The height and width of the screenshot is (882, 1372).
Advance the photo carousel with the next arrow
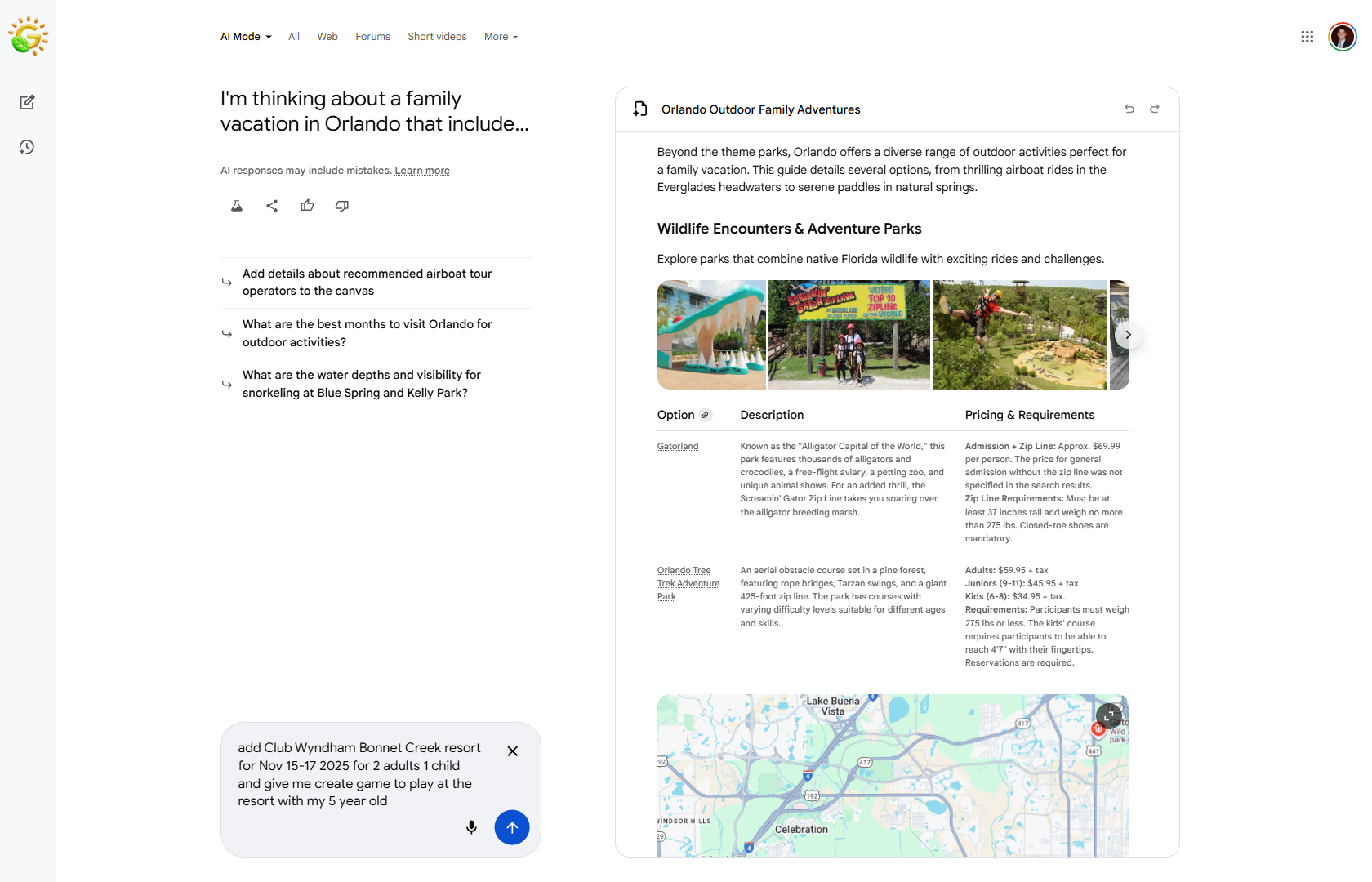pos(1128,335)
